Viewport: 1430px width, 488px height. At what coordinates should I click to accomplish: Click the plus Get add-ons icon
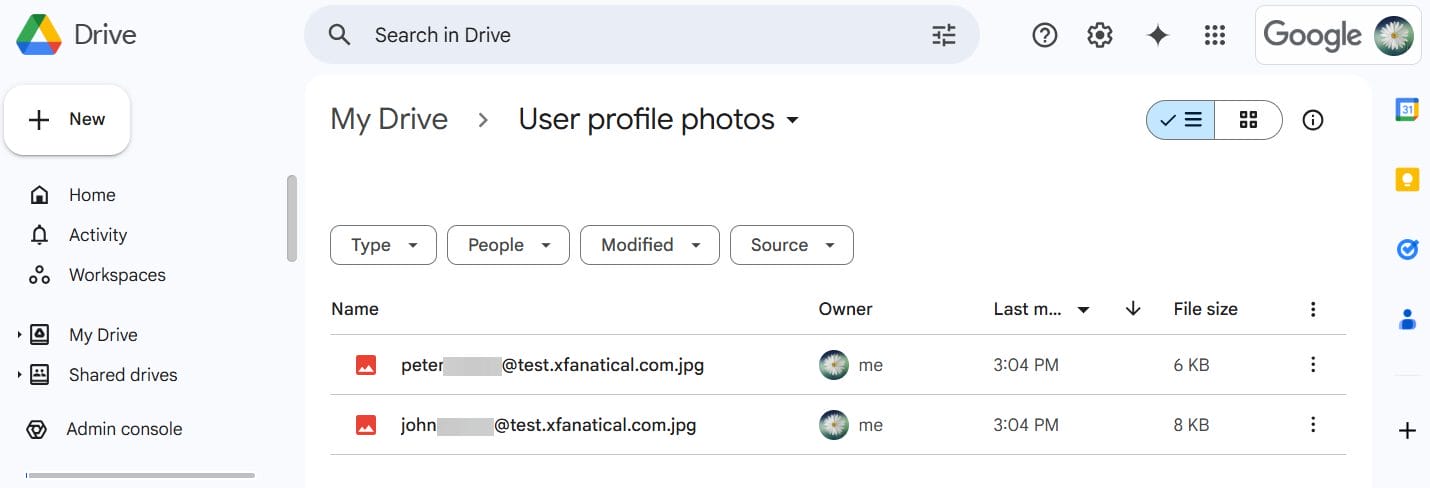pyautogui.click(x=1407, y=431)
